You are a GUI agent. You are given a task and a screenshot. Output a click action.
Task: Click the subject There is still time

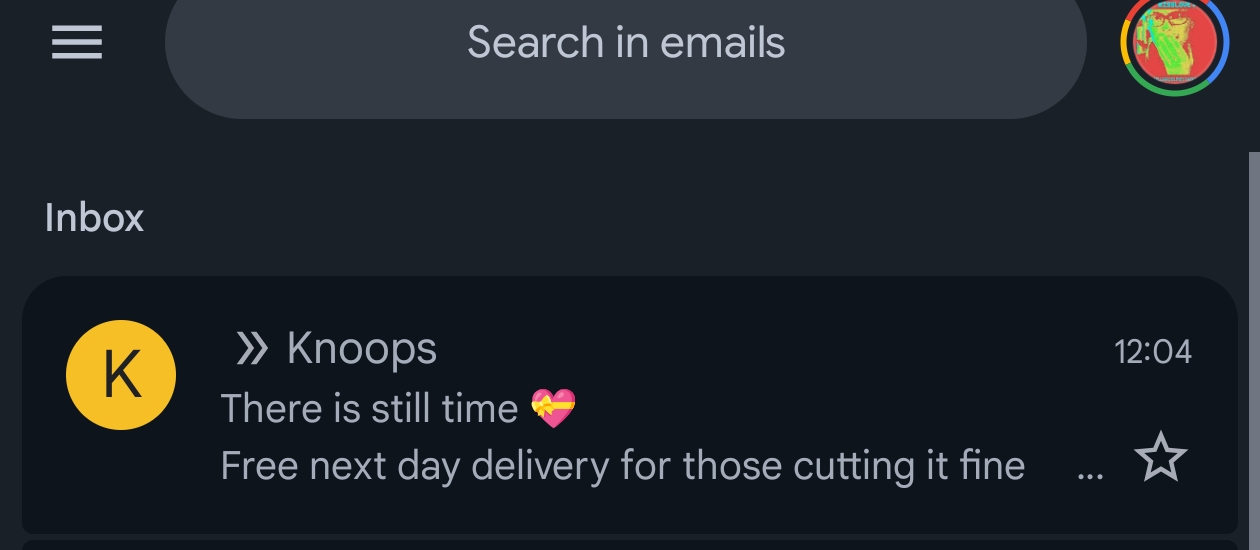point(368,408)
